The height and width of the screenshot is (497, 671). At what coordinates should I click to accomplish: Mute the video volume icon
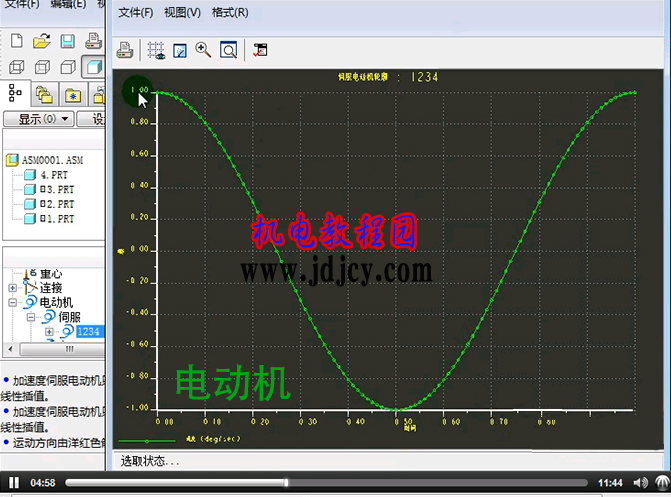tap(640, 483)
